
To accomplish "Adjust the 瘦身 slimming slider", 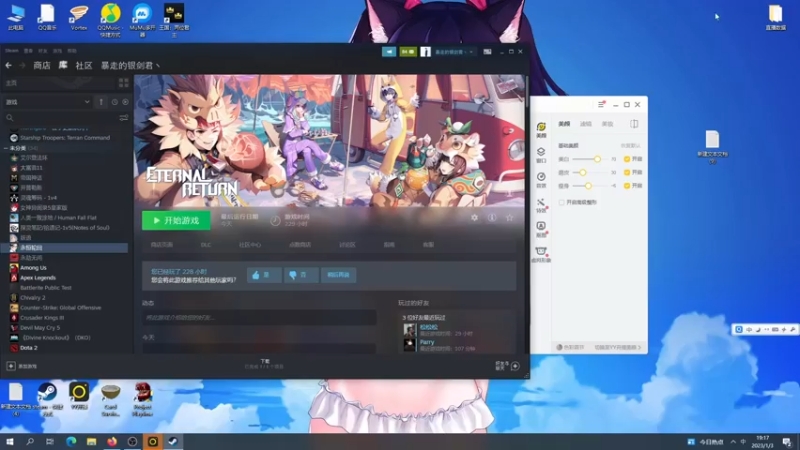I will 588,186.
